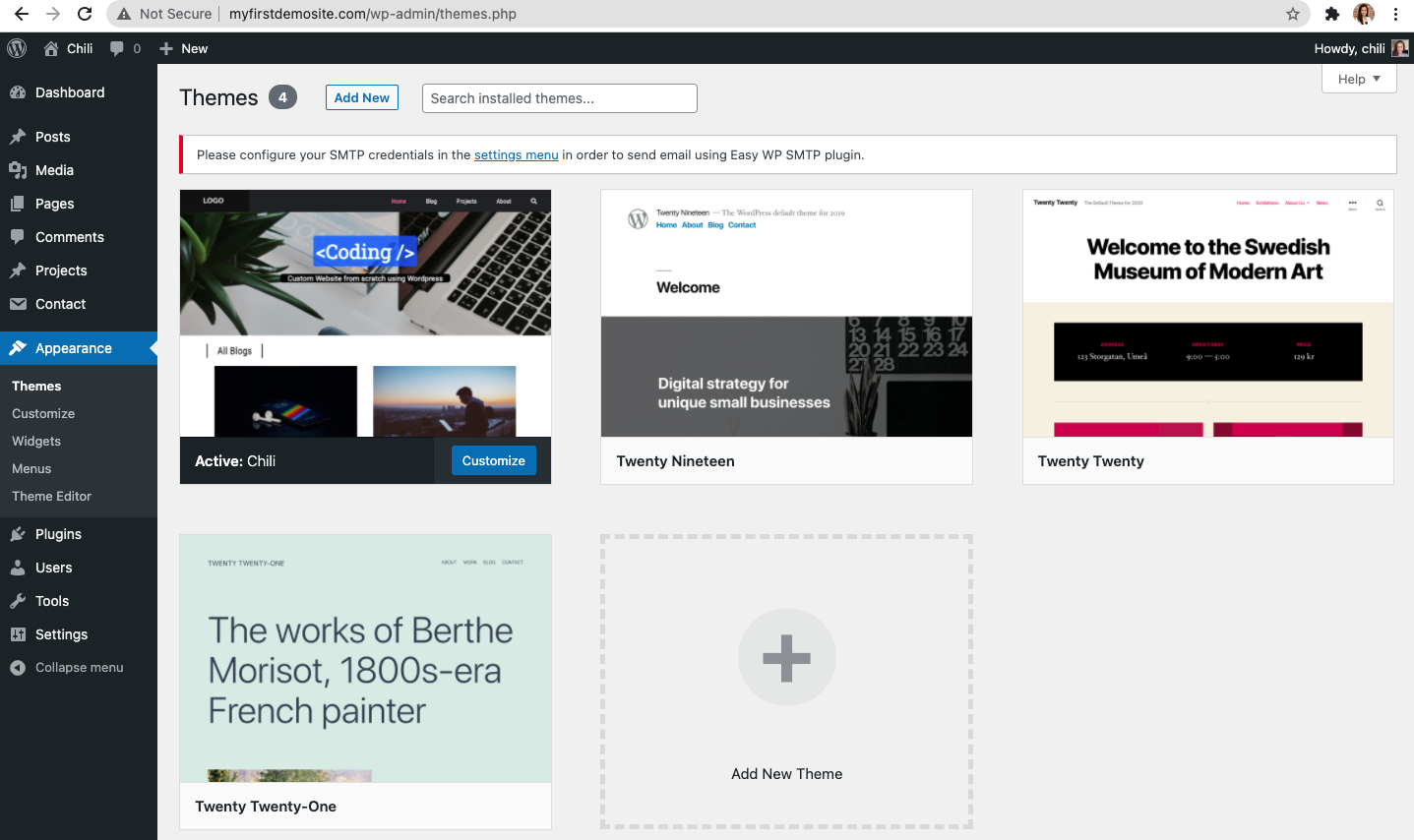The width and height of the screenshot is (1414, 840).
Task: Click the Chrome profile avatar
Action: (x=1364, y=14)
